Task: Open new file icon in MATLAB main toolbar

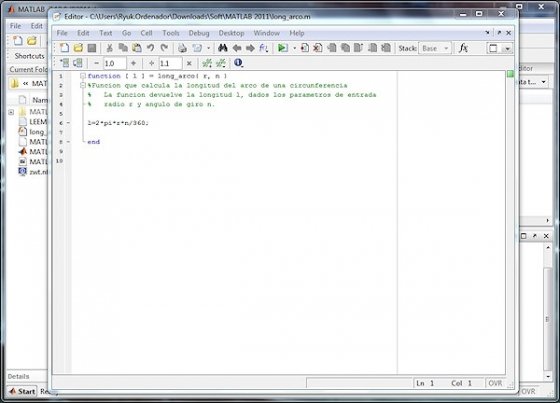Action: pyautogui.click(x=18, y=41)
